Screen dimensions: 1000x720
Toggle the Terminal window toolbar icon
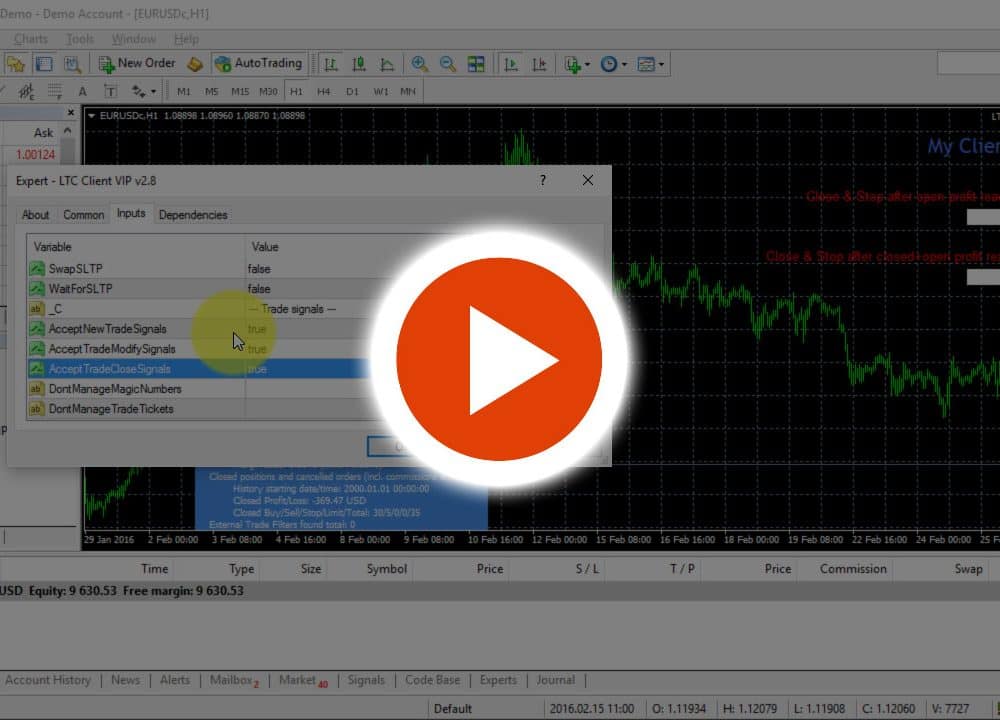point(44,64)
